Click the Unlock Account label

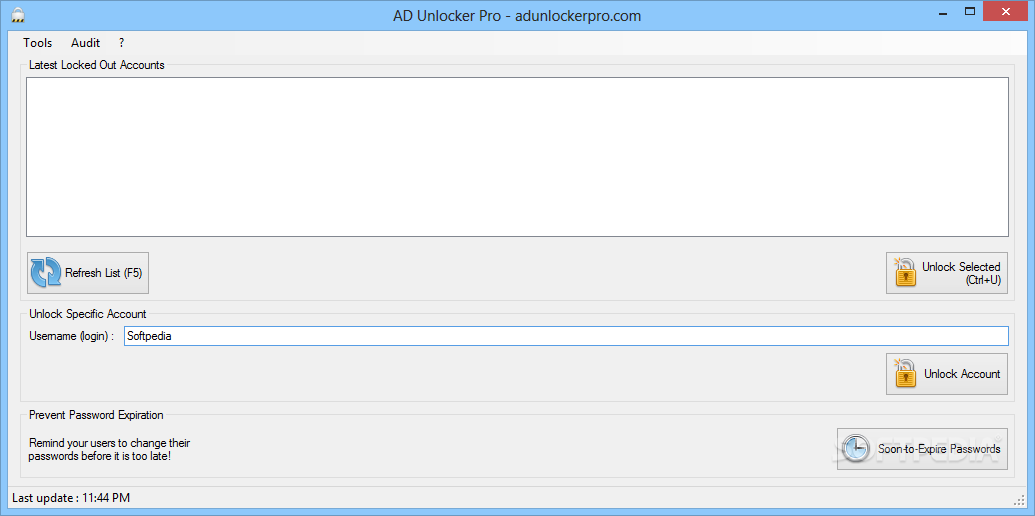[962, 374]
